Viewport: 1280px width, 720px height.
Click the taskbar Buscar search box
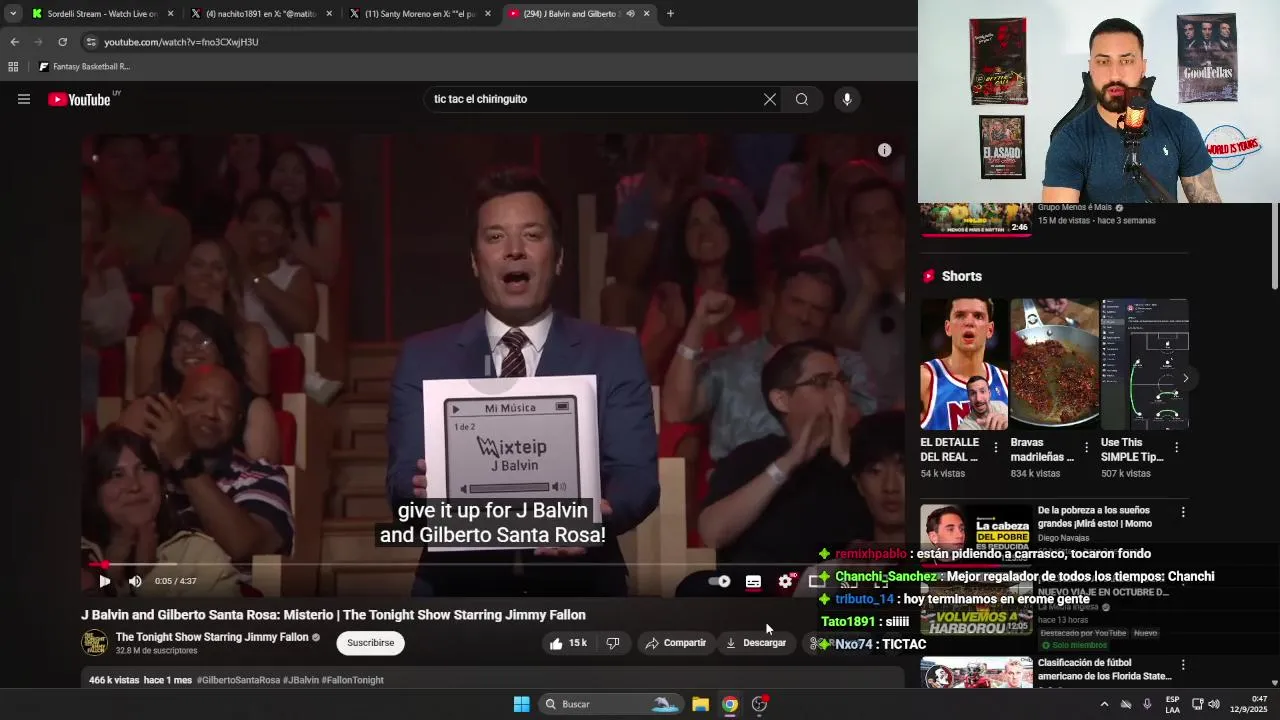(611, 704)
